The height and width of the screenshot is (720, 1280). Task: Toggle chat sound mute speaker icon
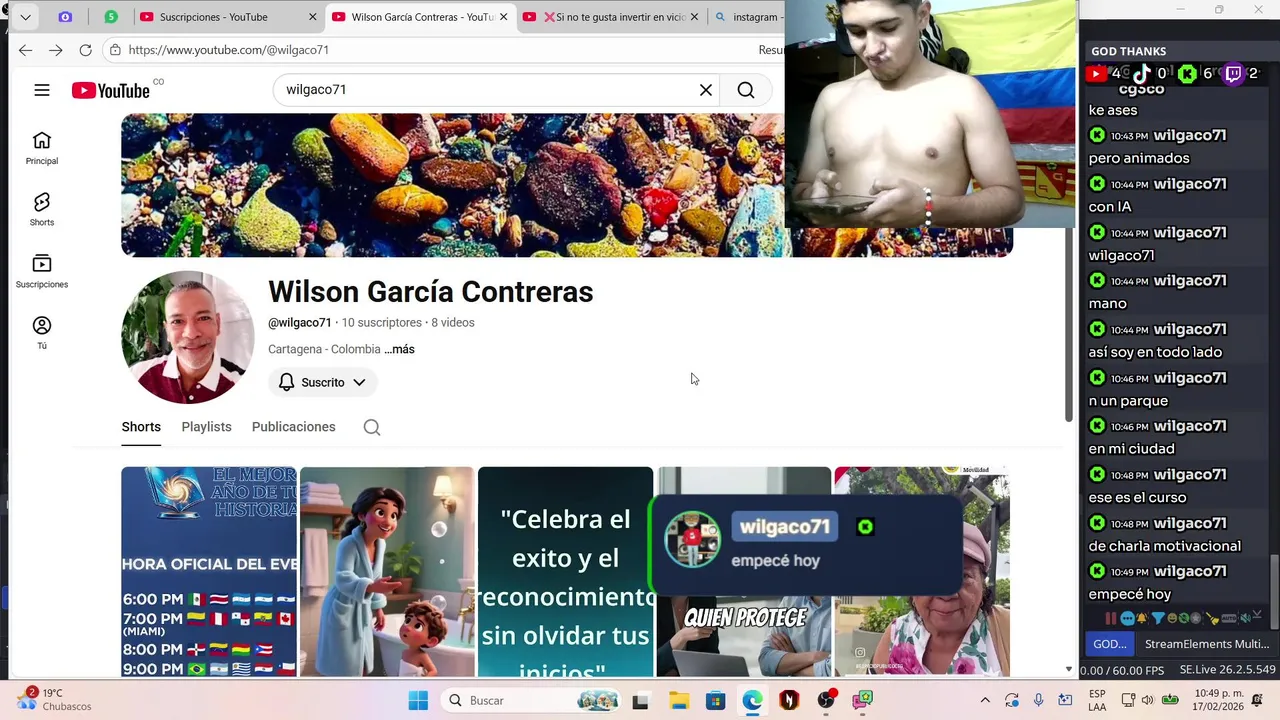click(1245, 618)
